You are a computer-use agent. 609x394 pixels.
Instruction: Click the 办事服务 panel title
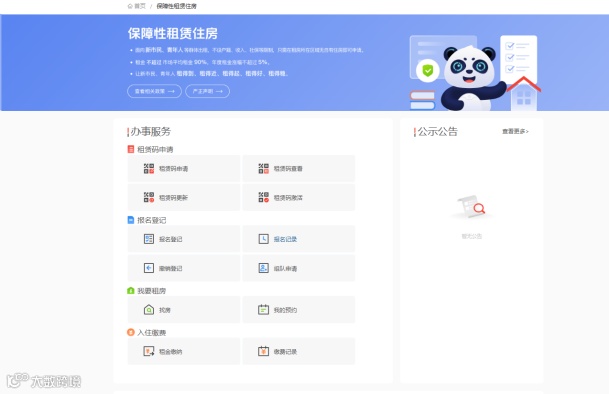click(150, 132)
